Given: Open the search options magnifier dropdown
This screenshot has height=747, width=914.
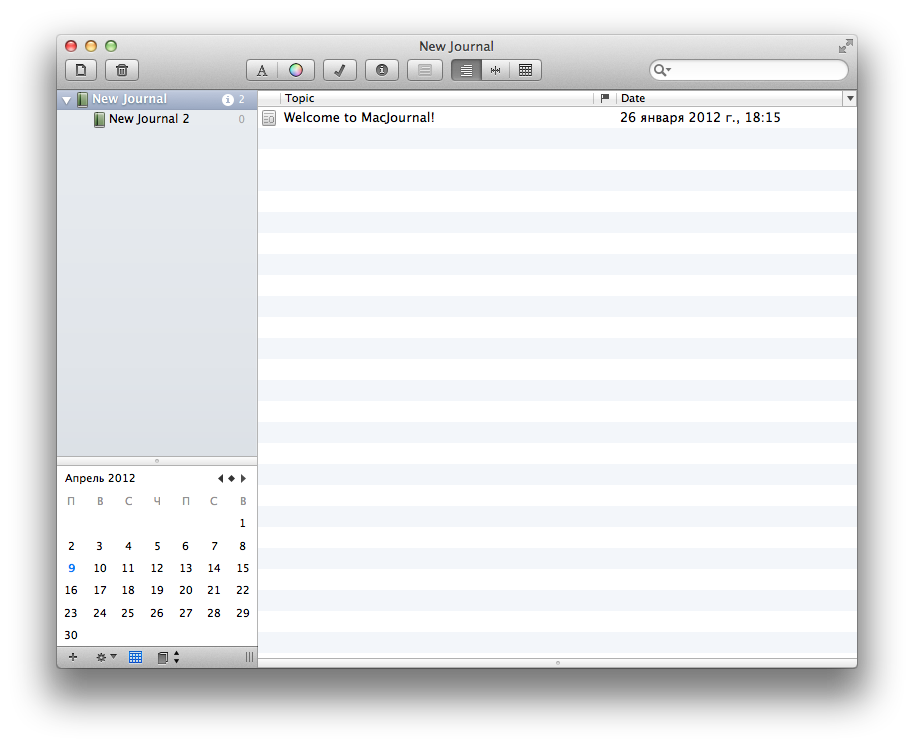Looking at the screenshot, I should (662, 71).
